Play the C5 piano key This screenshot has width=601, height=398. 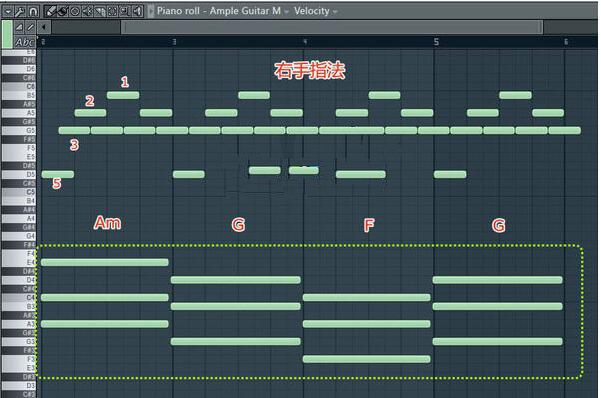pyautogui.click(x=19, y=192)
